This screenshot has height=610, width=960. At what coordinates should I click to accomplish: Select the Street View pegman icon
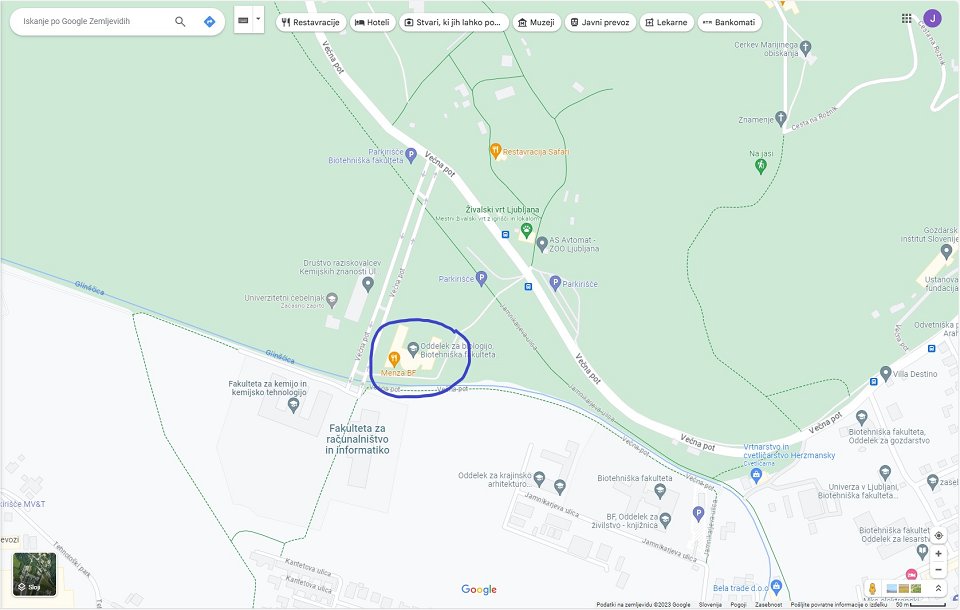click(x=872, y=589)
